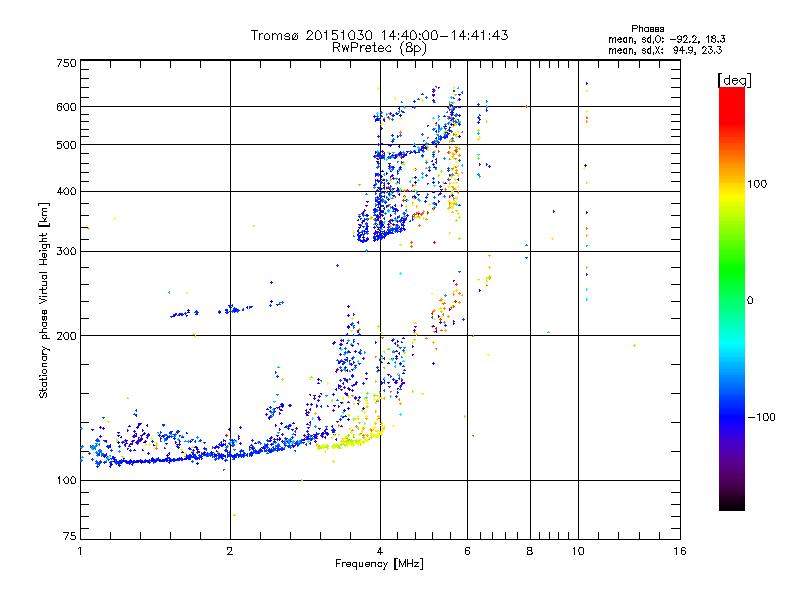The height and width of the screenshot is (600, 800).
Task: Click the 'mean, sd,X: 94.9, 23.3' line
Action: [665, 50]
